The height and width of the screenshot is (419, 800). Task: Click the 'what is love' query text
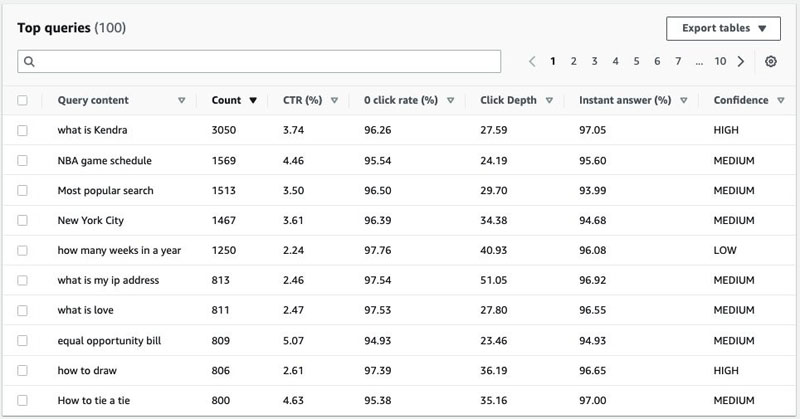pyautogui.click(x=85, y=310)
